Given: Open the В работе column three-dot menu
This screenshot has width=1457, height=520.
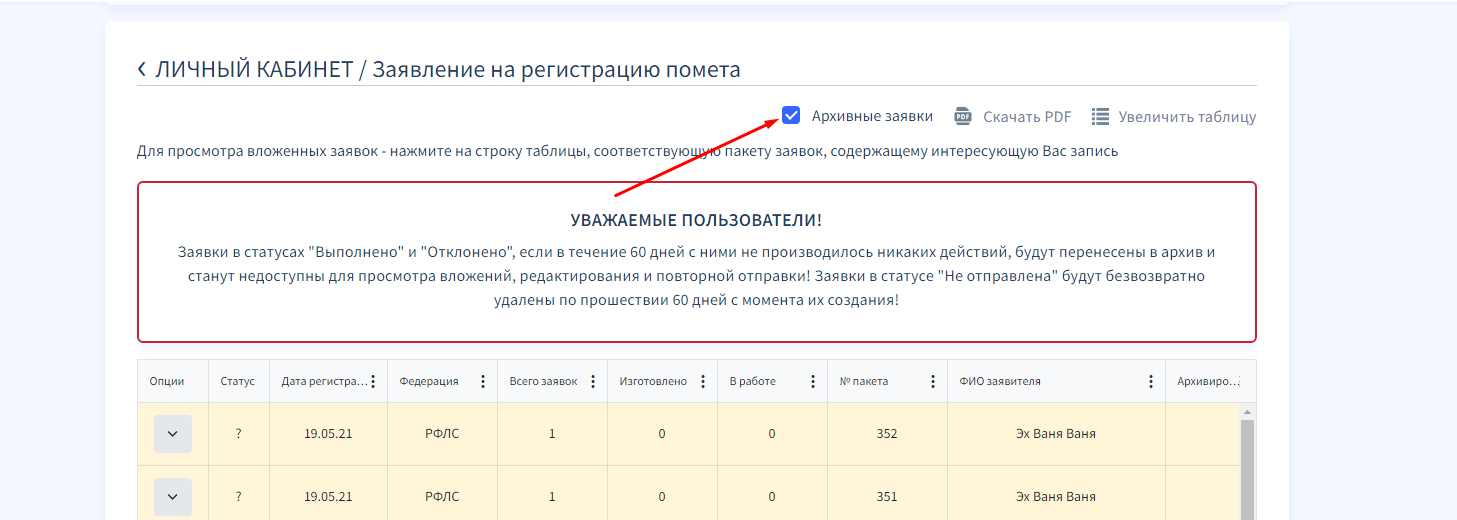Looking at the screenshot, I should click(813, 381).
